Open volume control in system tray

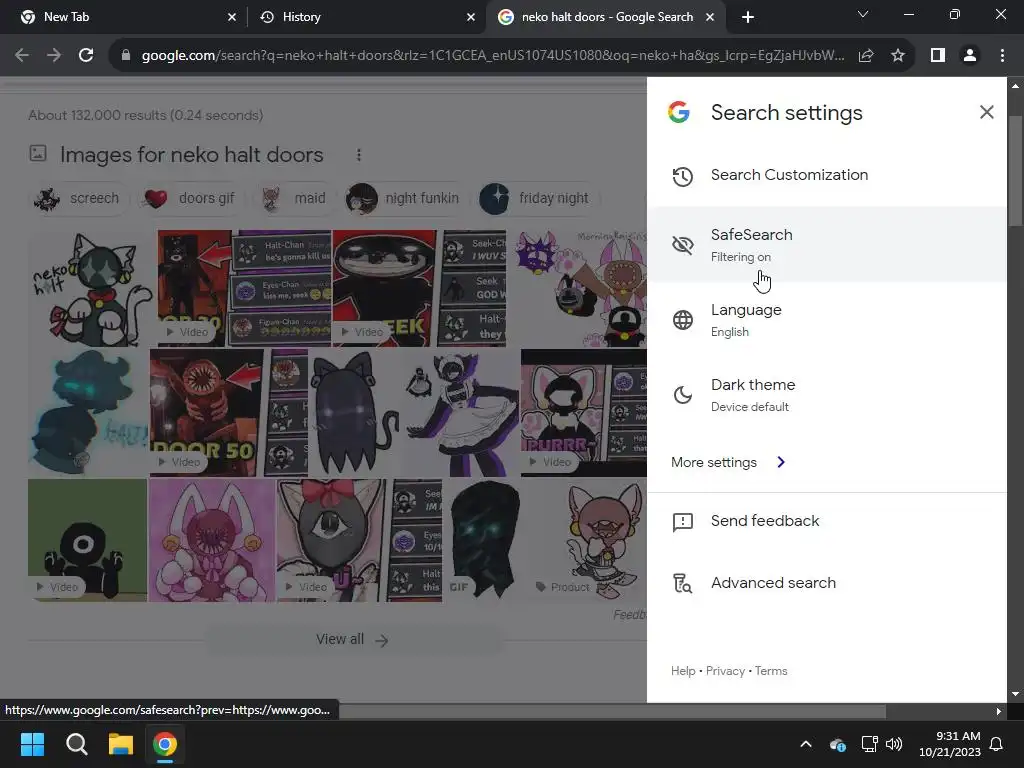[x=894, y=744]
